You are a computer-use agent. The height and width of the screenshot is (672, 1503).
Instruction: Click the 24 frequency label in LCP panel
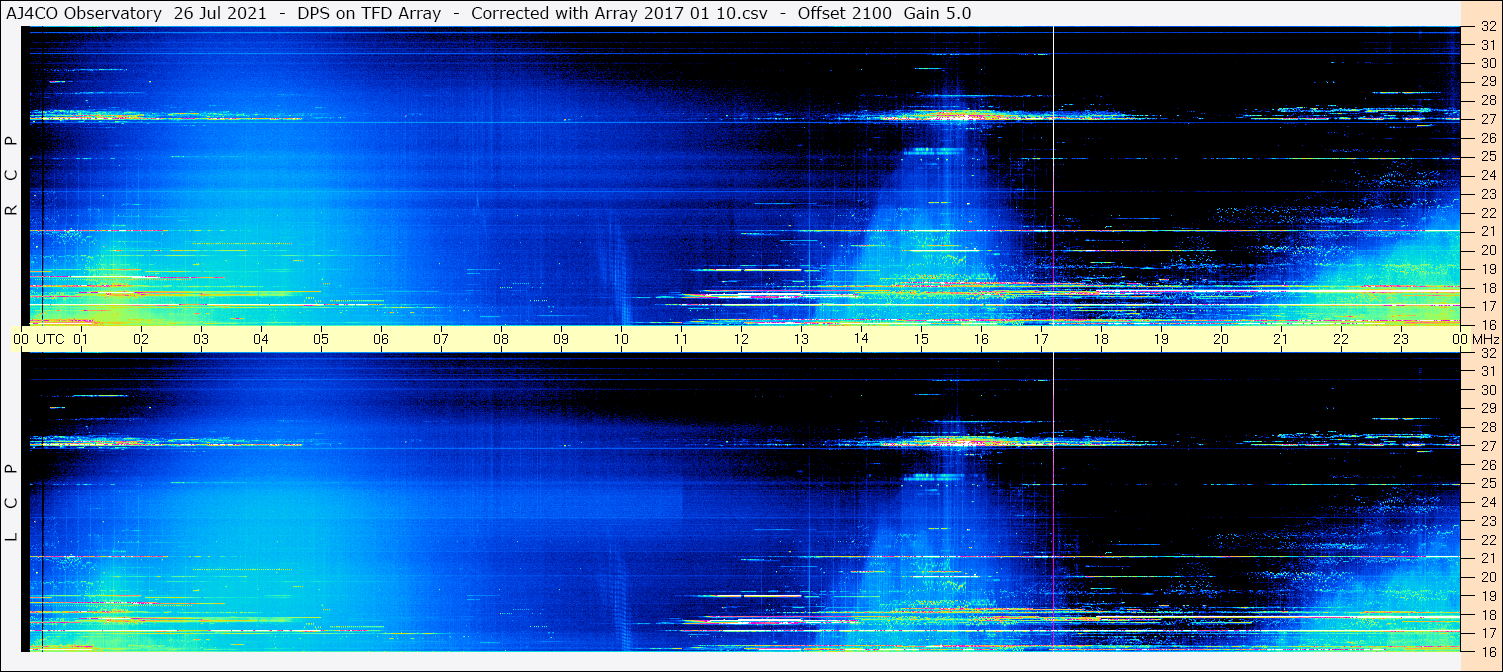point(1487,502)
